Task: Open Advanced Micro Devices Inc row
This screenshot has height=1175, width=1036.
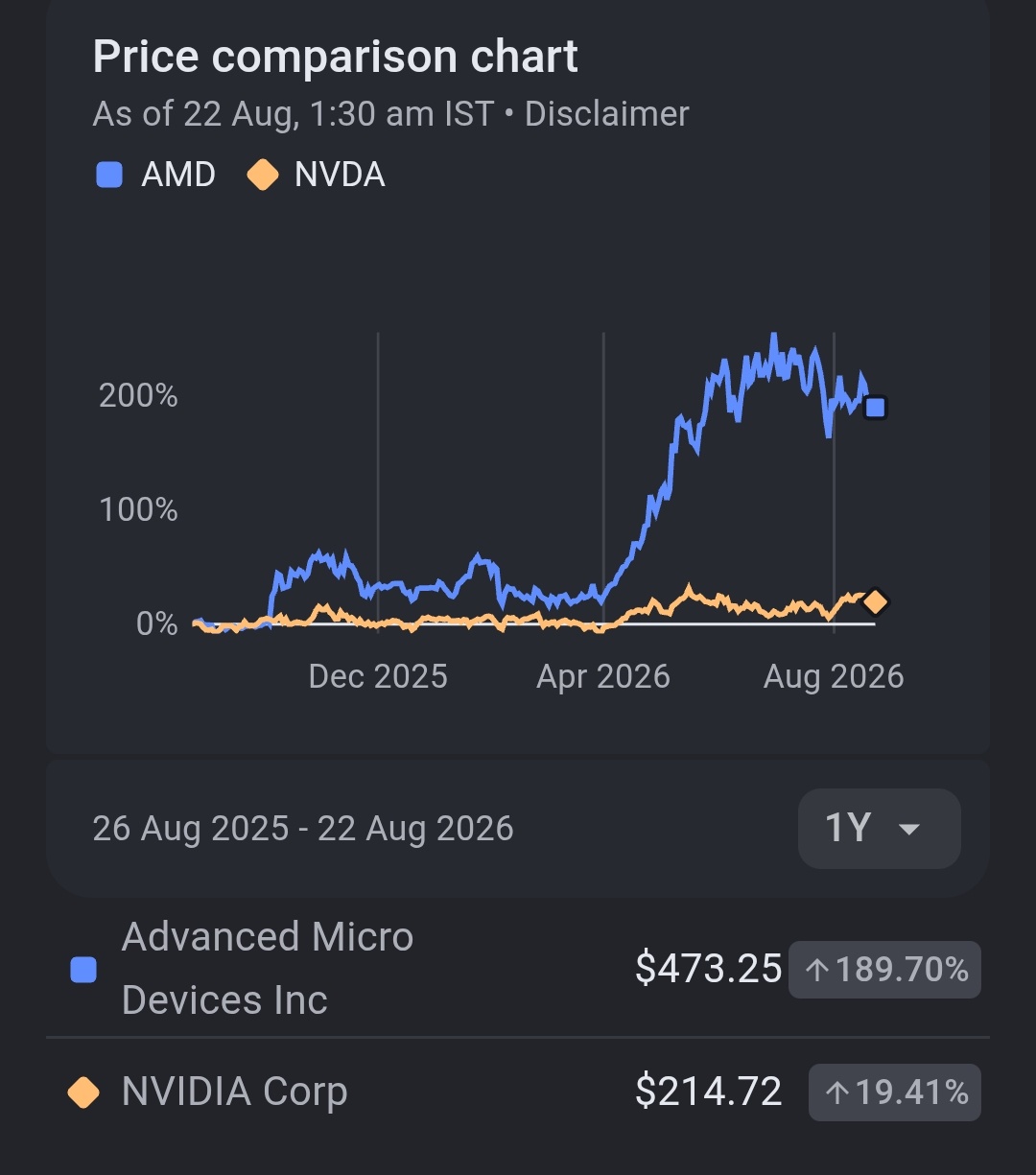Action: pyautogui.click(x=518, y=969)
